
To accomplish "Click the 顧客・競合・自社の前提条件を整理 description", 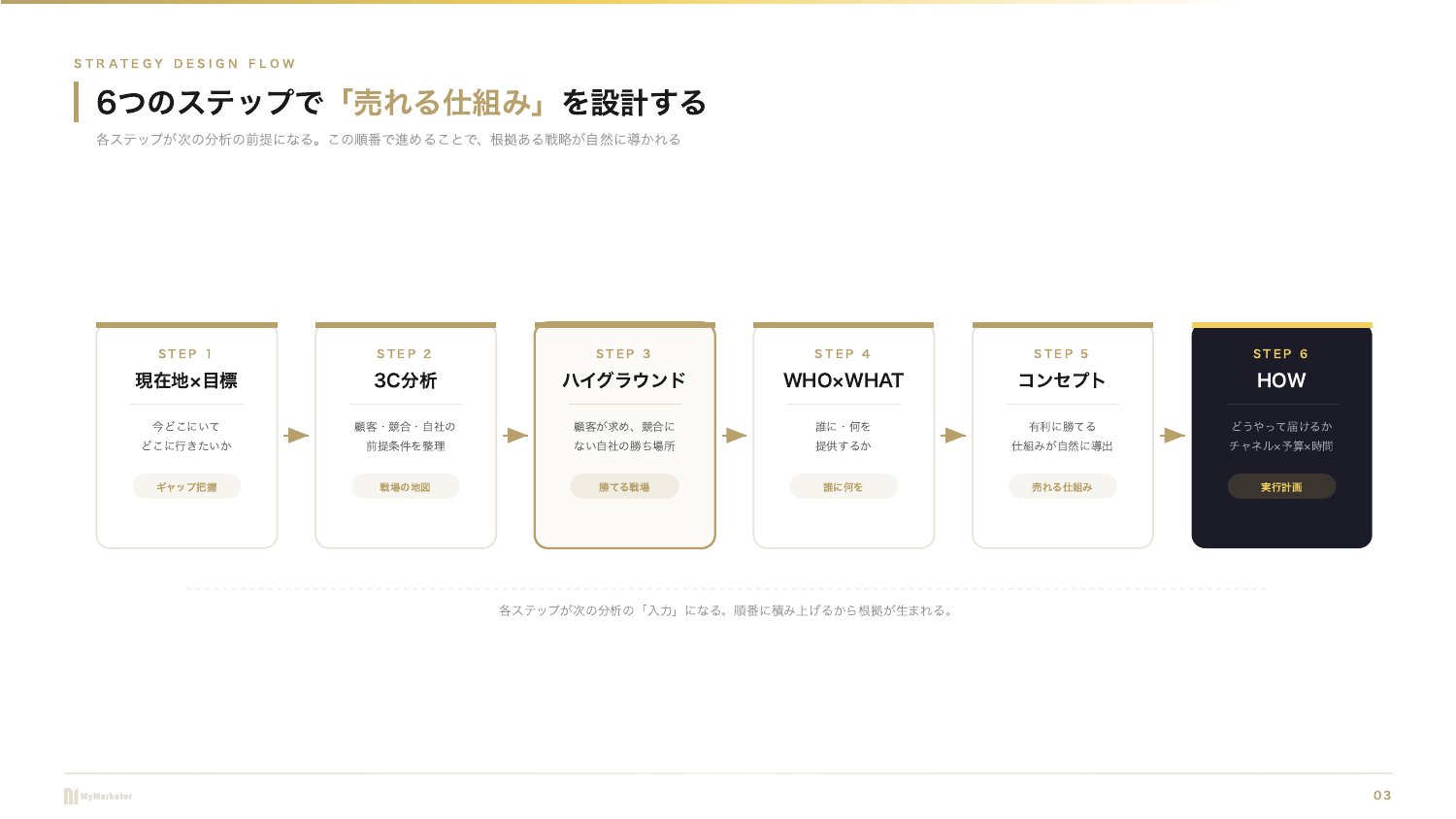I will [406, 437].
